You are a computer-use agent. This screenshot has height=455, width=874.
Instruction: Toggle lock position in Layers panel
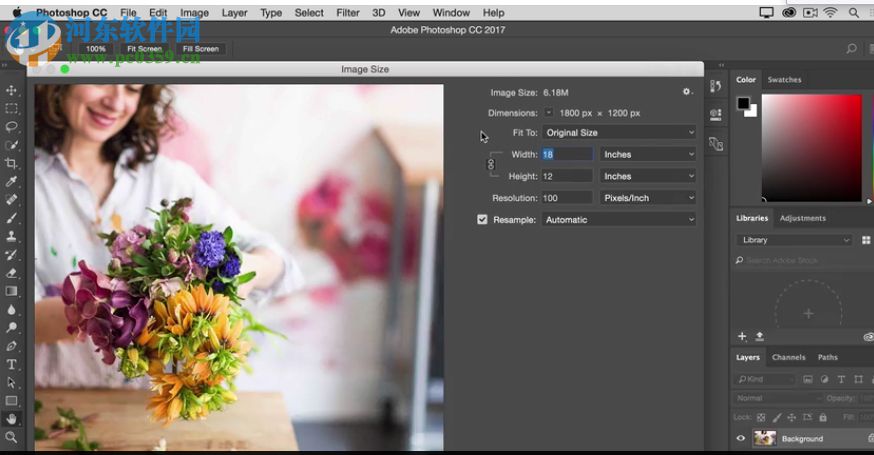point(792,417)
